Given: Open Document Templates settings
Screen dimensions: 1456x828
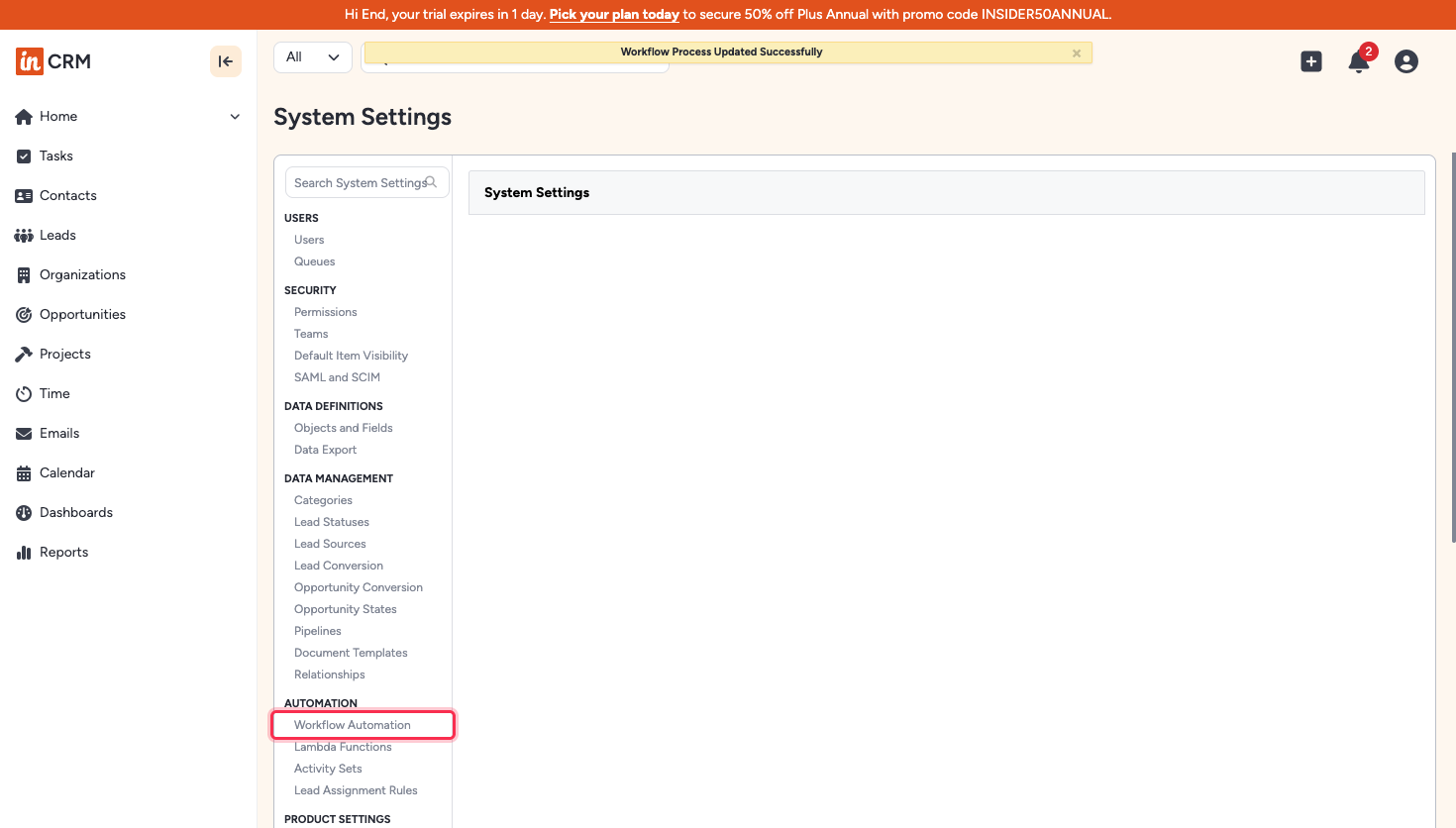Looking at the screenshot, I should pyautogui.click(x=351, y=653).
